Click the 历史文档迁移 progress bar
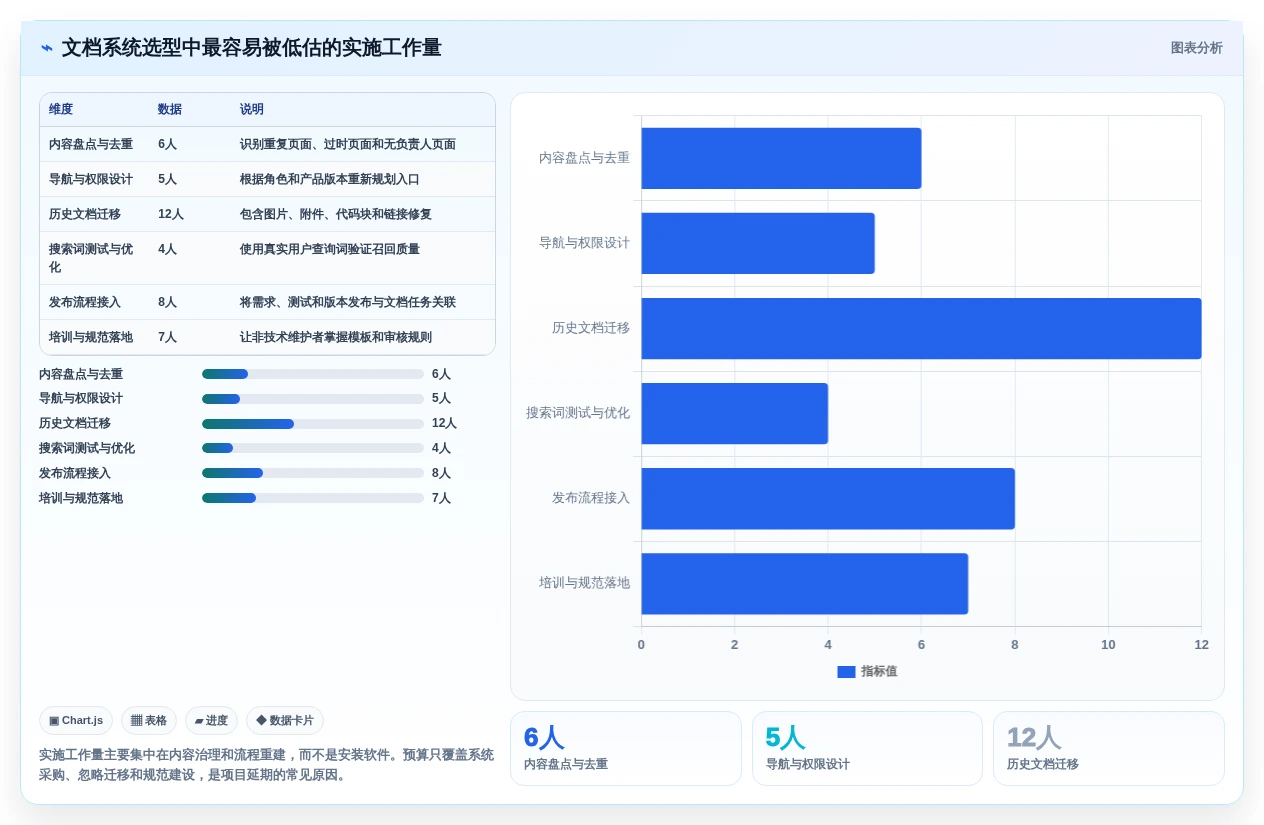 [x=313, y=423]
